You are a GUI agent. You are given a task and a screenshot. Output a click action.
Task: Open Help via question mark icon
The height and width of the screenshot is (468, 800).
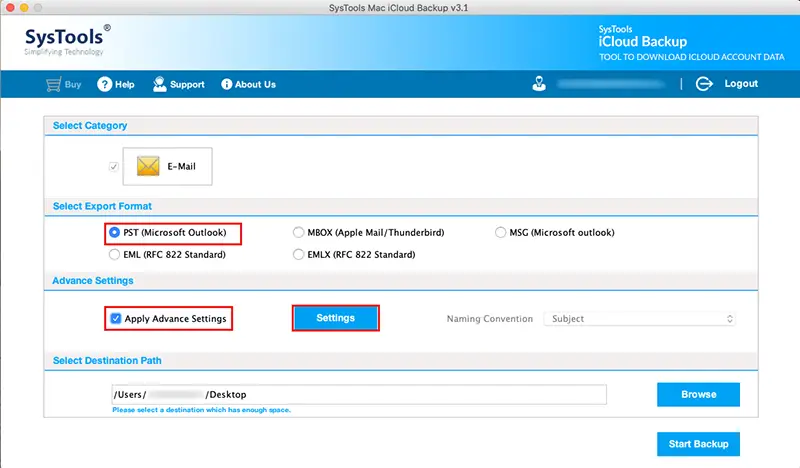tap(105, 84)
